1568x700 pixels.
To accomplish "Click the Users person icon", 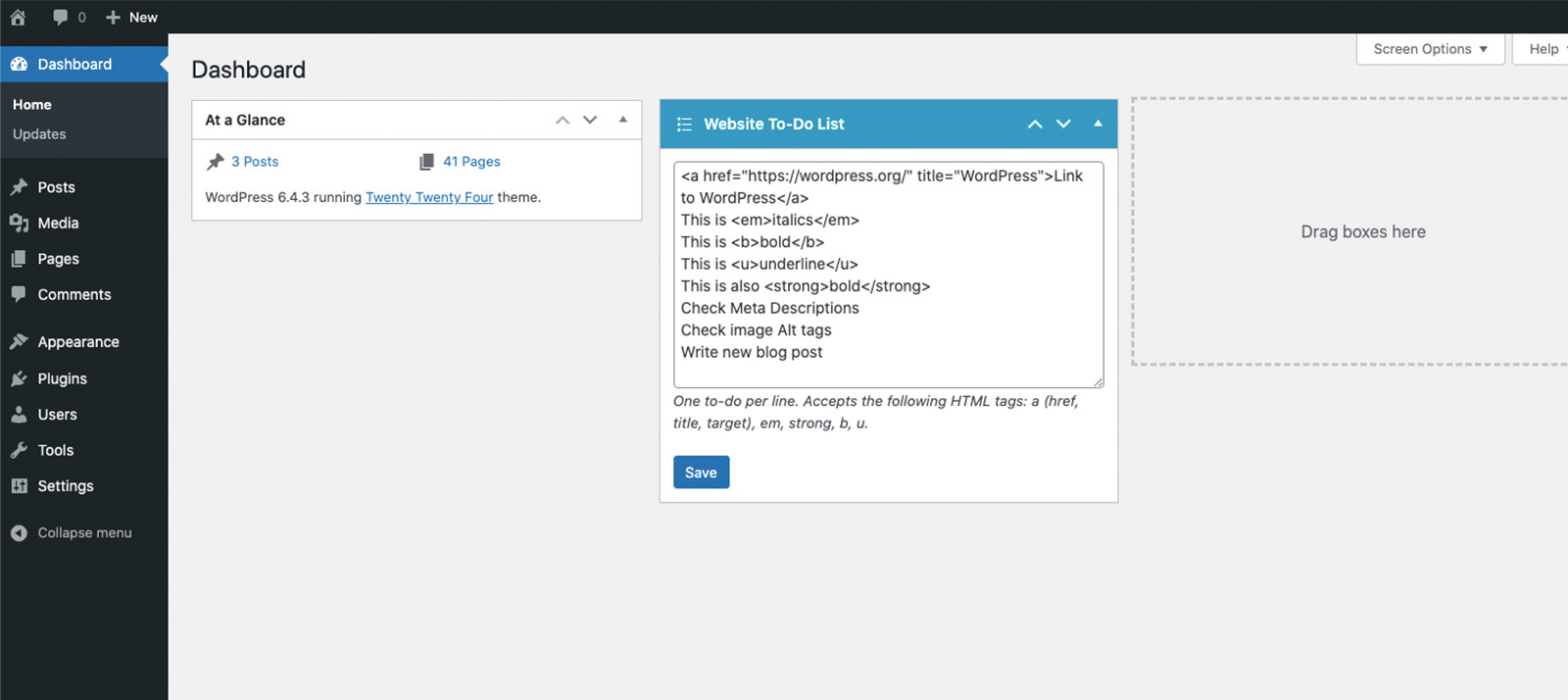I will tap(19, 414).
